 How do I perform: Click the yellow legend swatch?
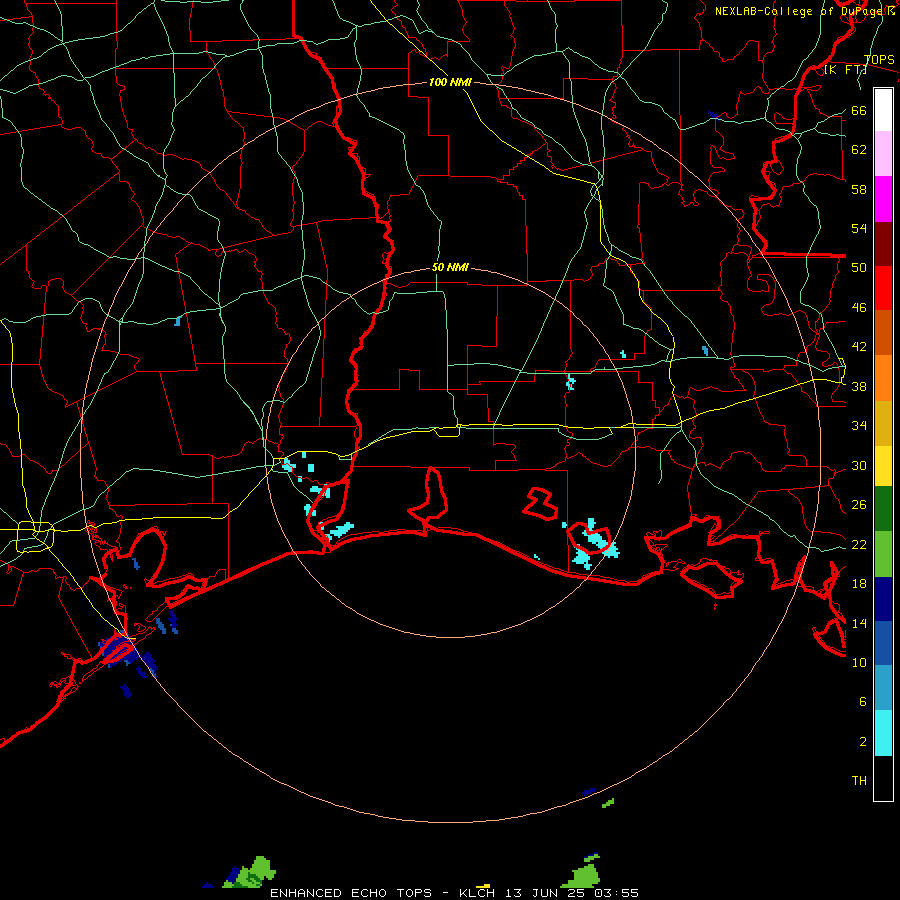(883, 466)
